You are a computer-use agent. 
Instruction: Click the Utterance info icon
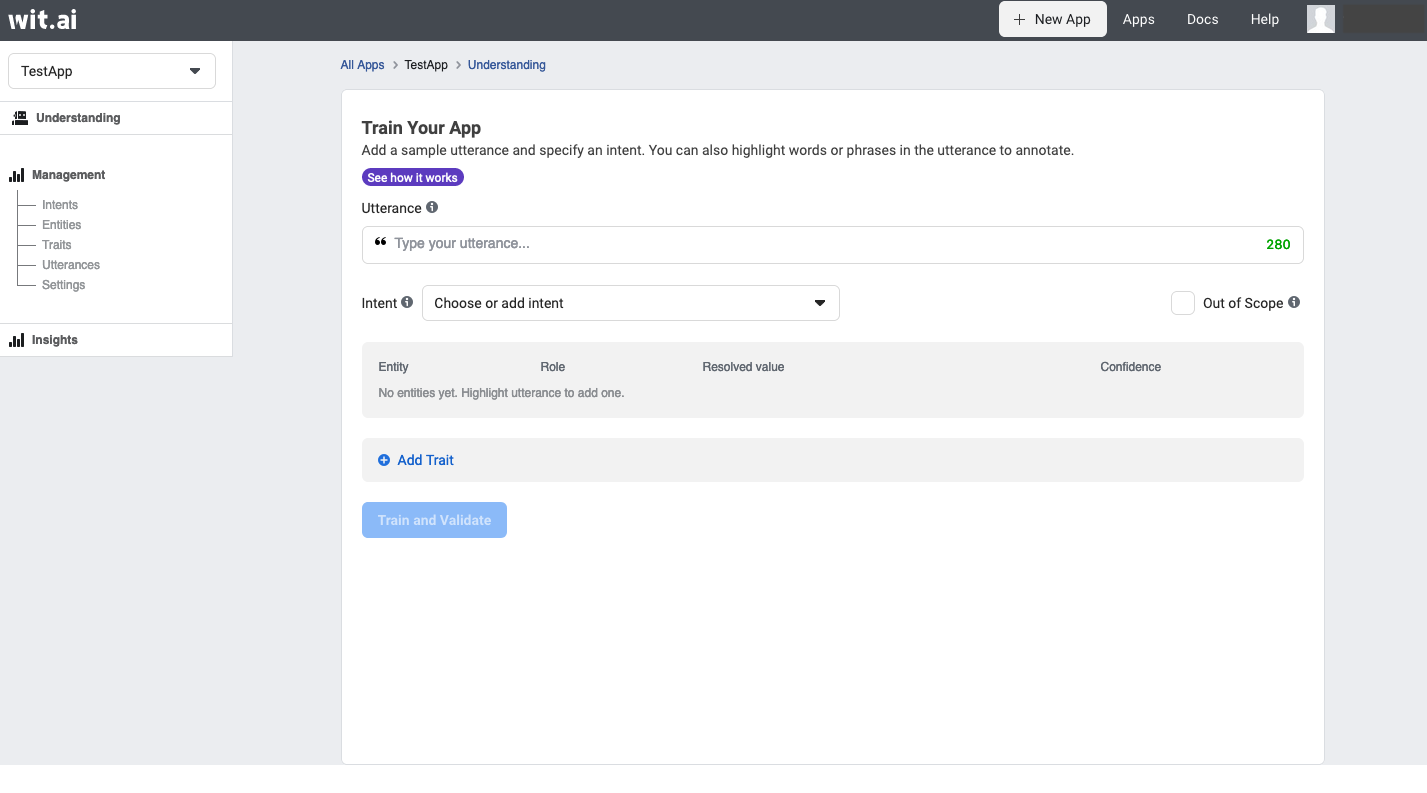click(432, 207)
